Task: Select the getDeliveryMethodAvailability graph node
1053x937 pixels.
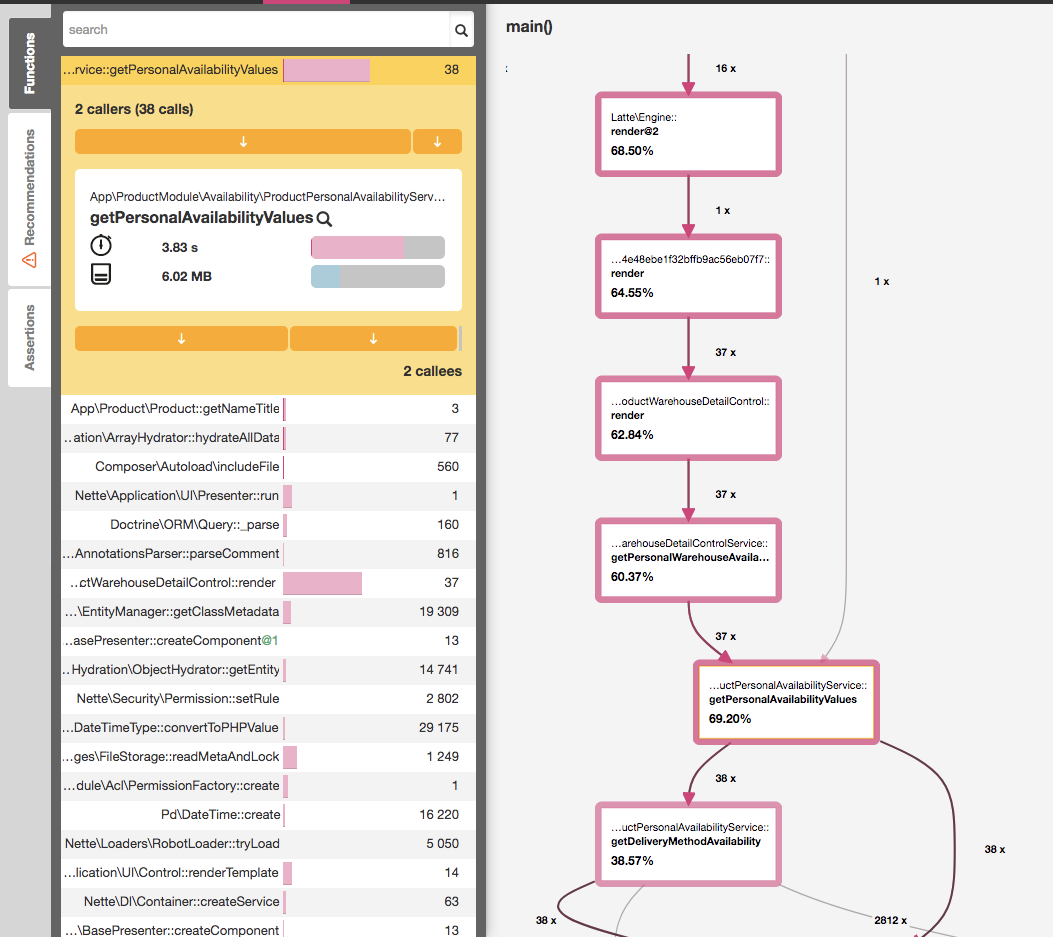Action: pos(688,844)
